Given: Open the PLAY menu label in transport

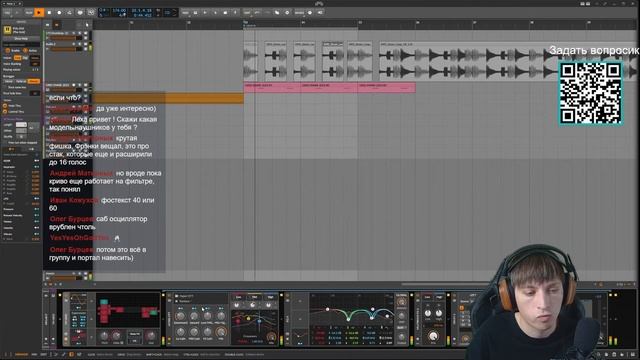Looking at the screenshot, I should (x=29, y=13).
